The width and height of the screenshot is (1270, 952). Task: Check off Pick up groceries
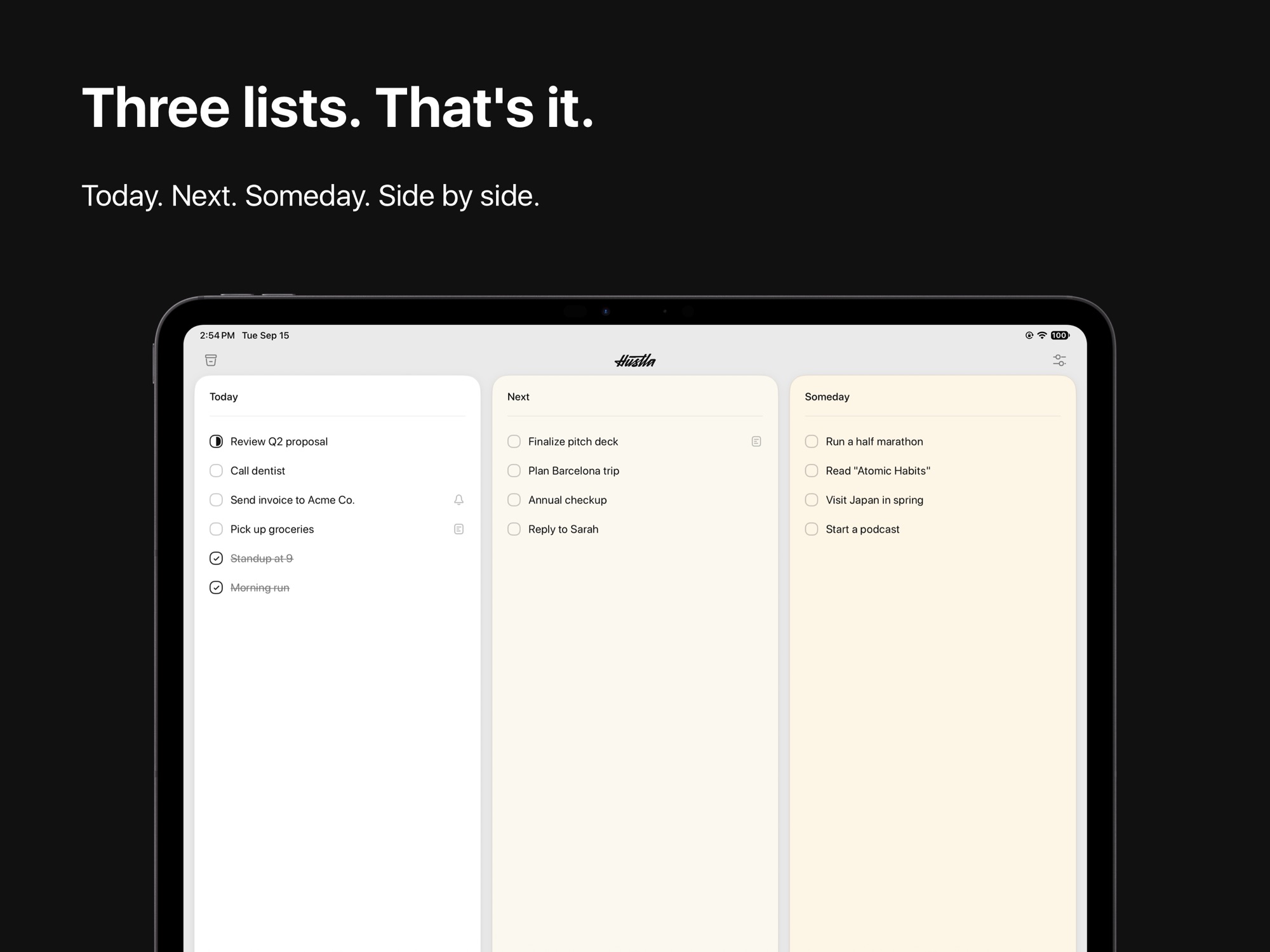click(x=216, y=529)
